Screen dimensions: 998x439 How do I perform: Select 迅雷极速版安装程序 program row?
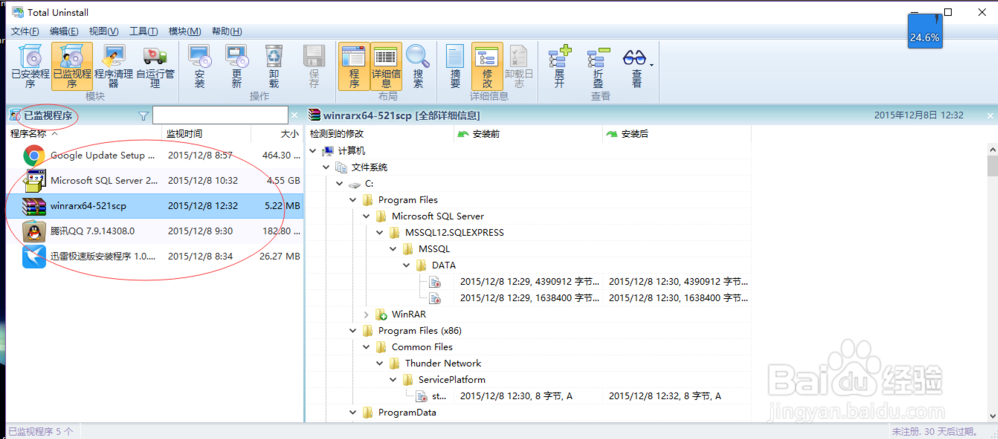pos(155,256)
